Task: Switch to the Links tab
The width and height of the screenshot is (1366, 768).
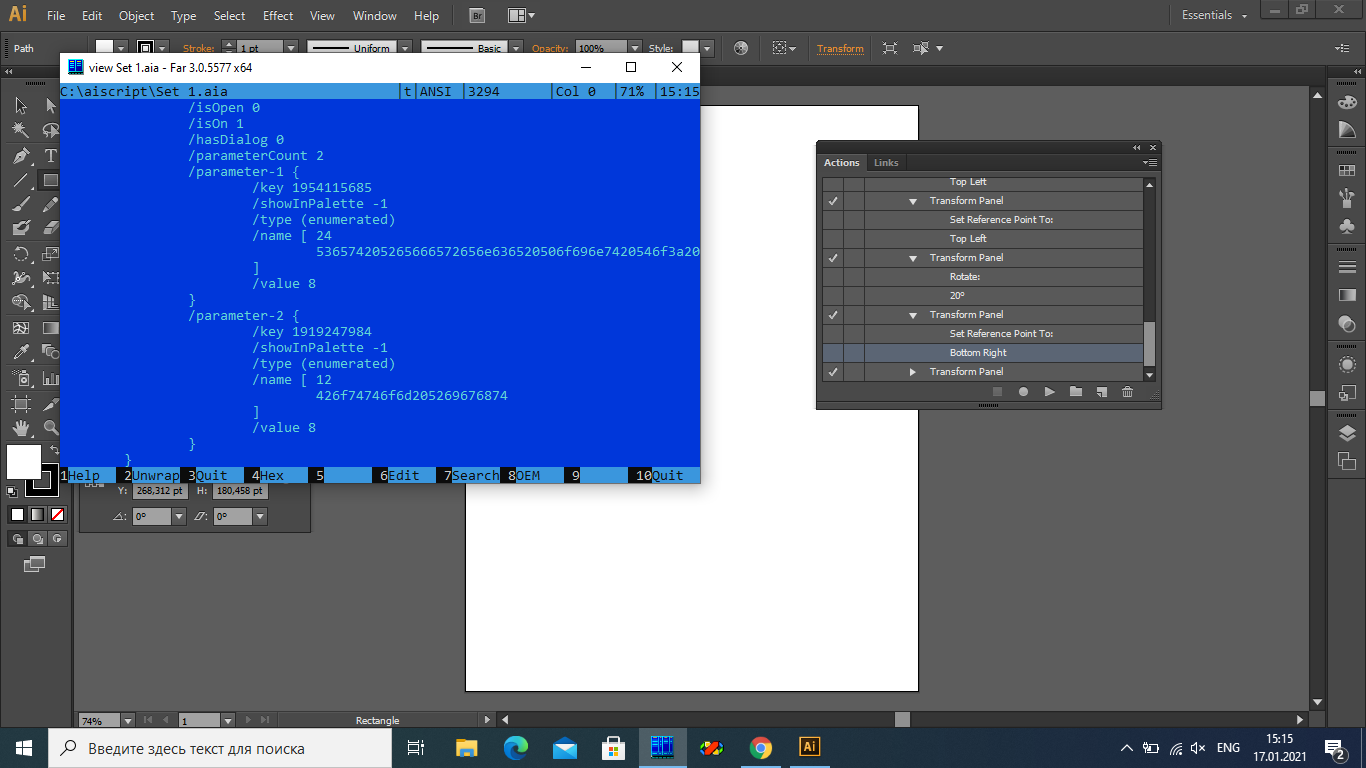Action: 886,163
